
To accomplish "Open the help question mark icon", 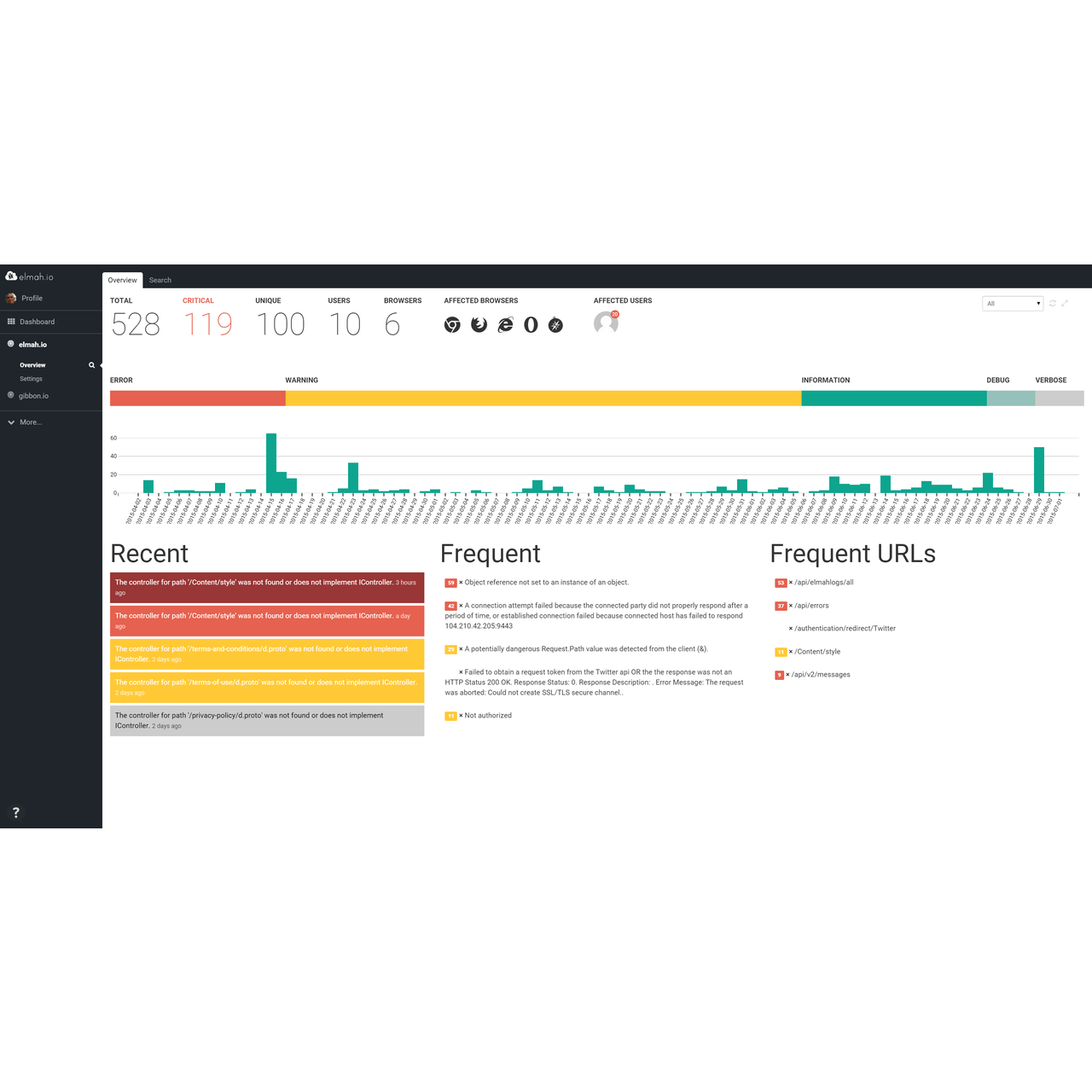I will pyautogui.click(x=15, y=812).
